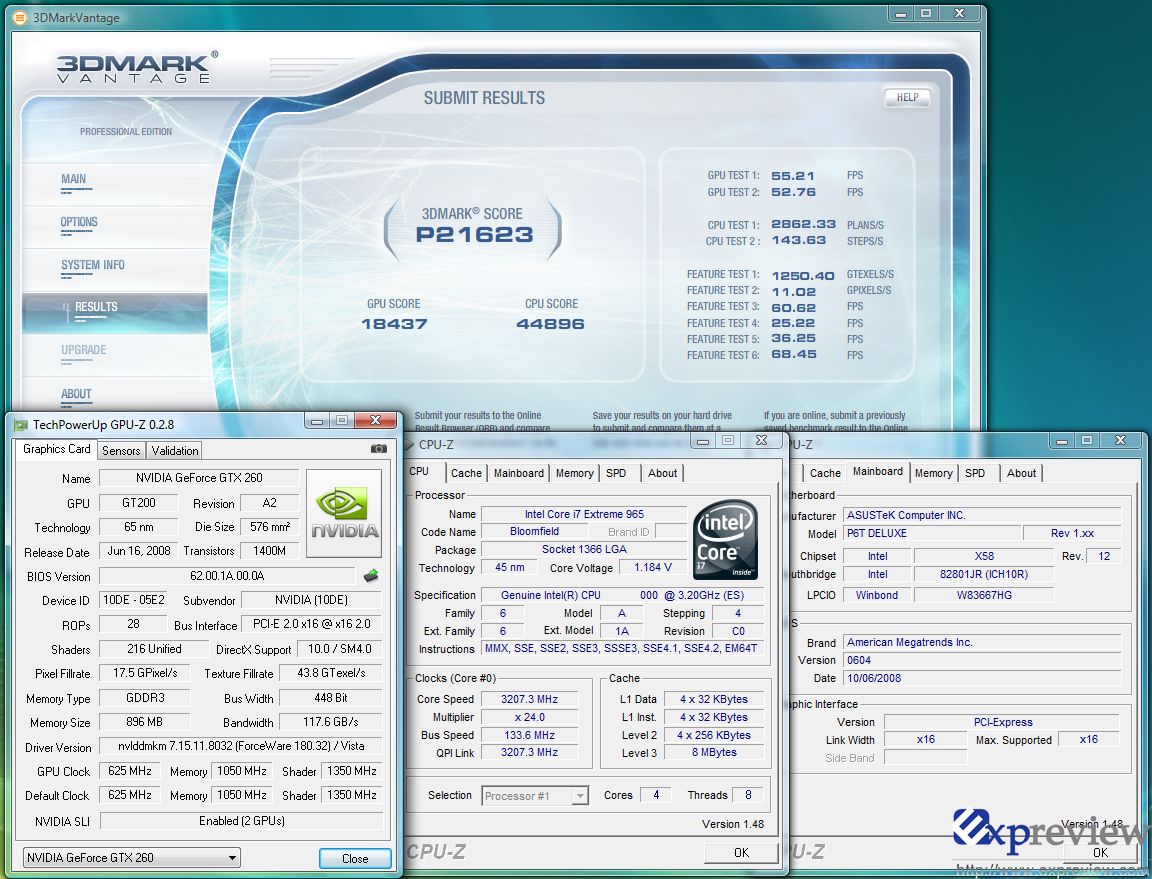Click the Multiplier value x 24.0

coord(530,717)
